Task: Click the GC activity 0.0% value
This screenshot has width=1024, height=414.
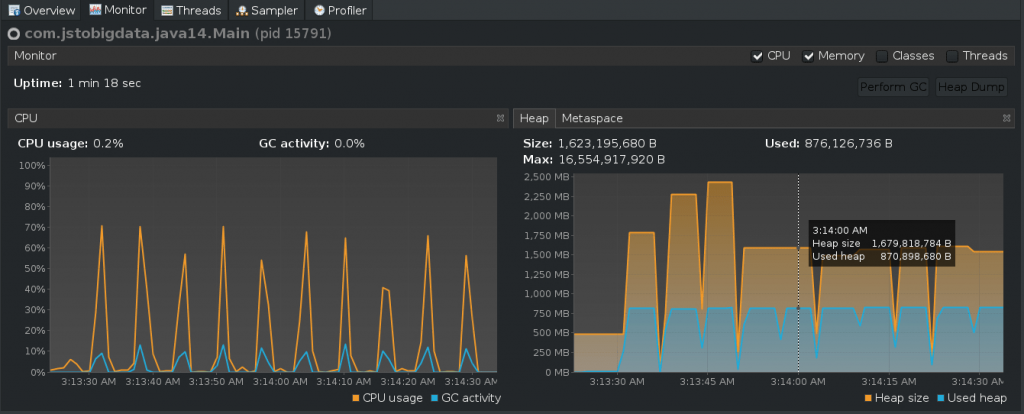Action: (x=349, y=144)
